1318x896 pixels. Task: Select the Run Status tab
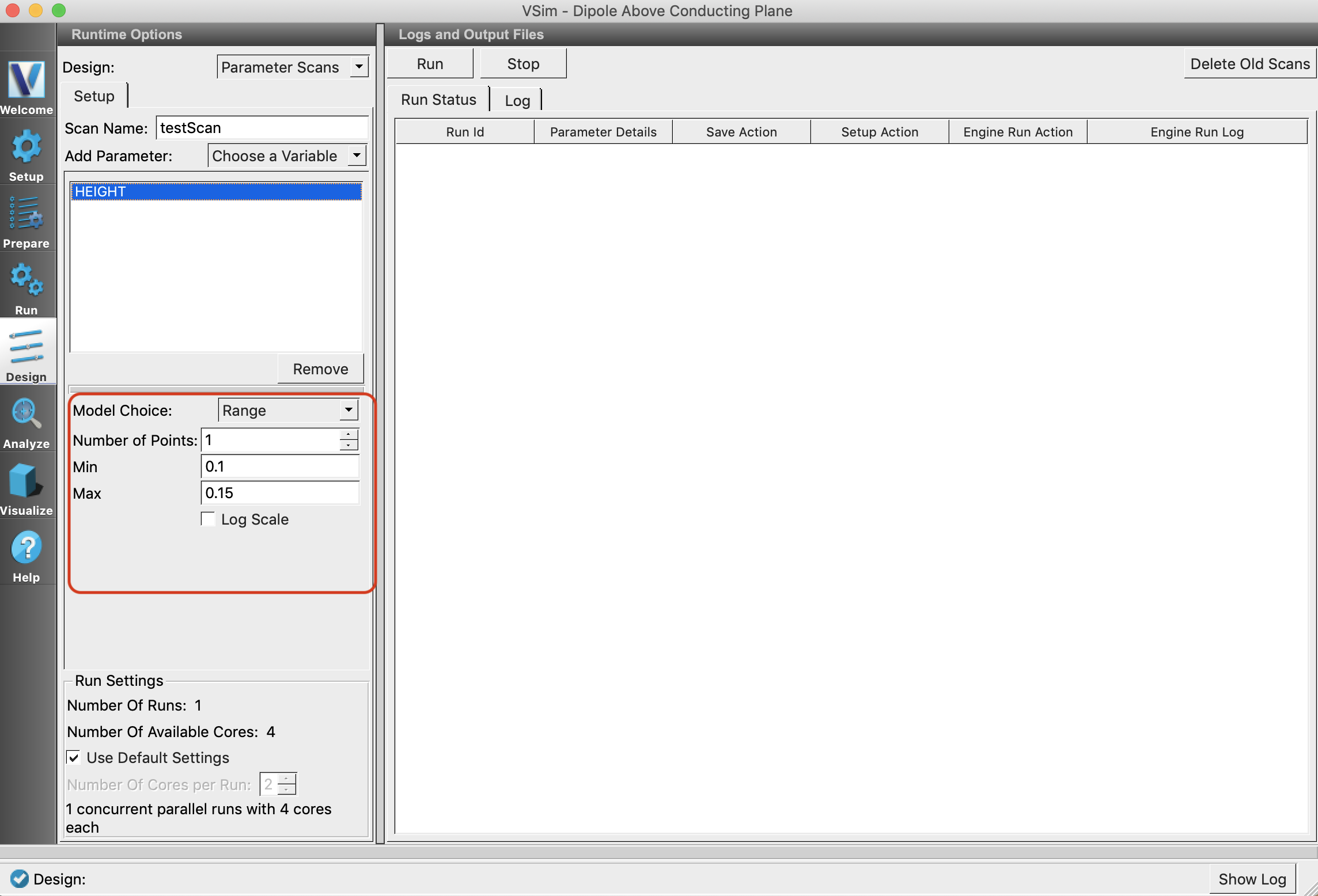(438, 100)
